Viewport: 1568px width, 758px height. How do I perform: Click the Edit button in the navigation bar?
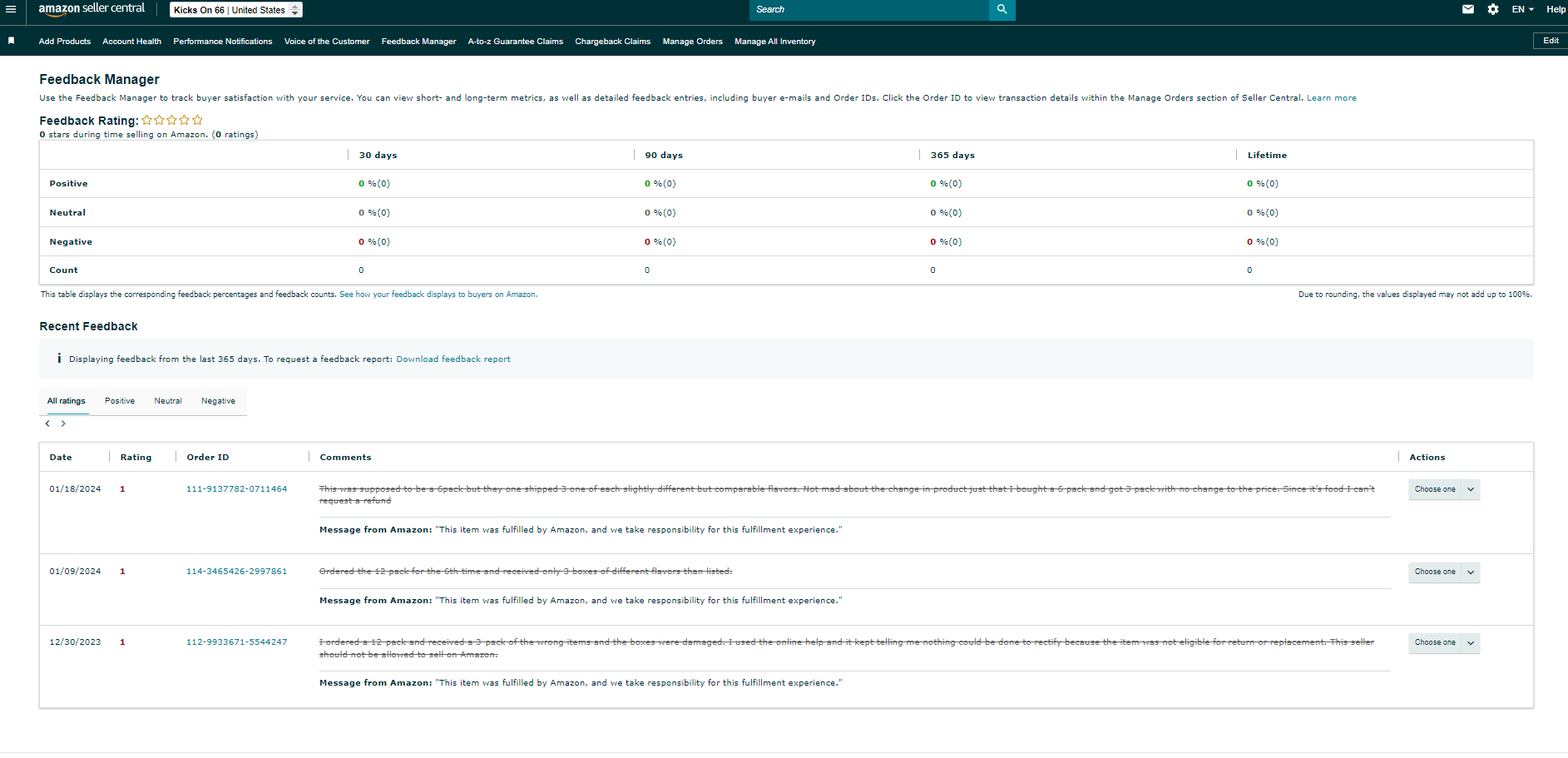(x=1551, y=41)
